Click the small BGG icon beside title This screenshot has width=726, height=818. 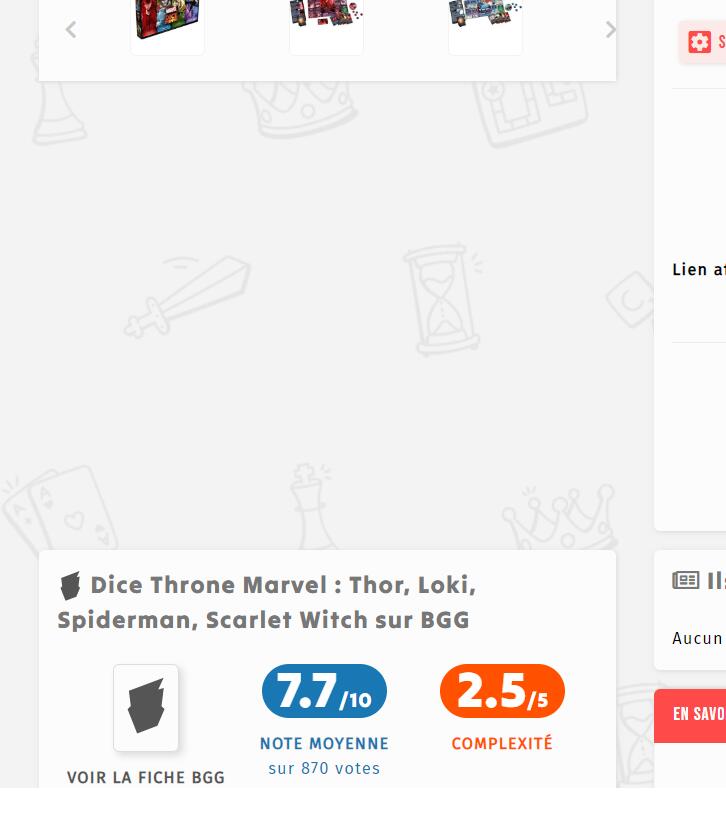pyautogui.click(x=70, y=585)
